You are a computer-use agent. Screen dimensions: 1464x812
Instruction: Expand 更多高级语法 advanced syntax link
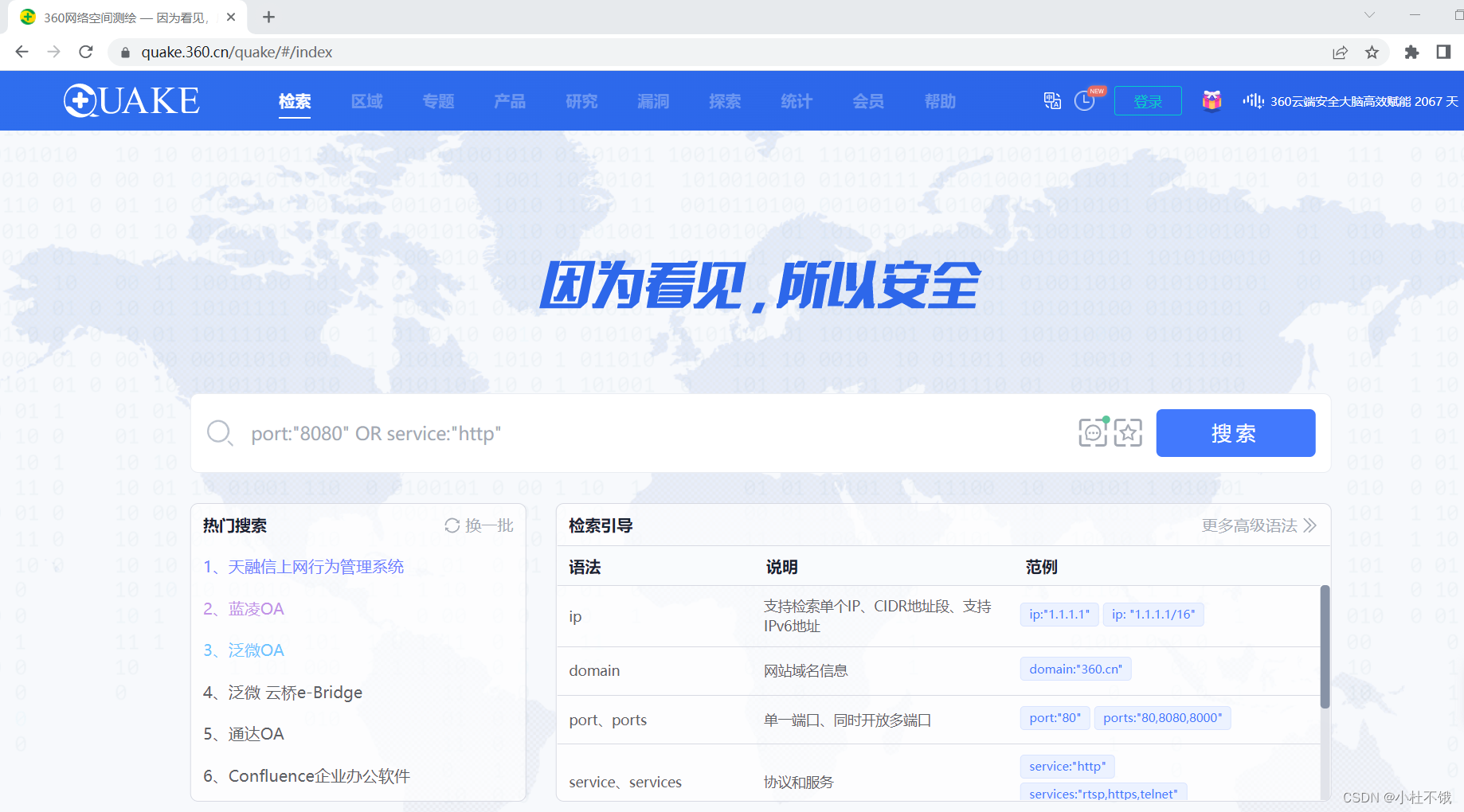coord(1258,525)
